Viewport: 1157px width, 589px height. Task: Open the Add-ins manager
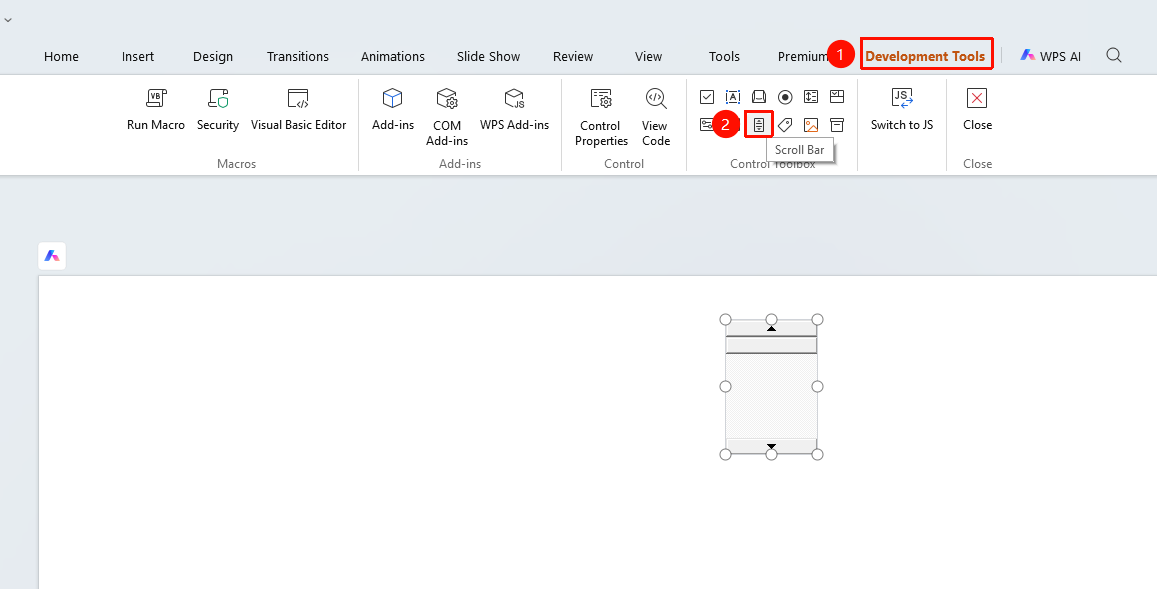pos(393,110)
